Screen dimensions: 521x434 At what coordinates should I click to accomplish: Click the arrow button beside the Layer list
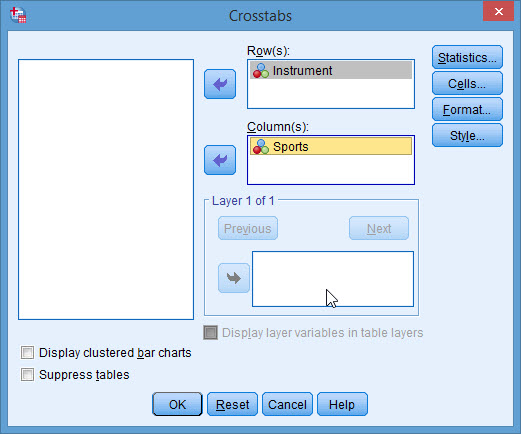[x=234, y=278]
